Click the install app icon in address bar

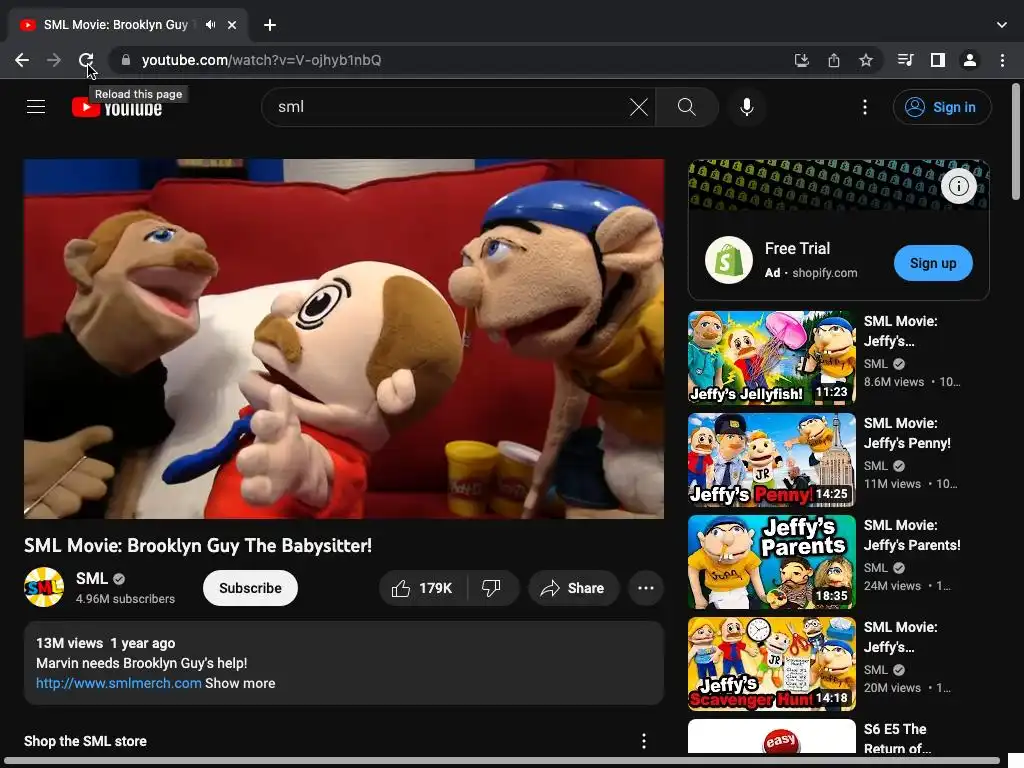[x=801, y=60]
